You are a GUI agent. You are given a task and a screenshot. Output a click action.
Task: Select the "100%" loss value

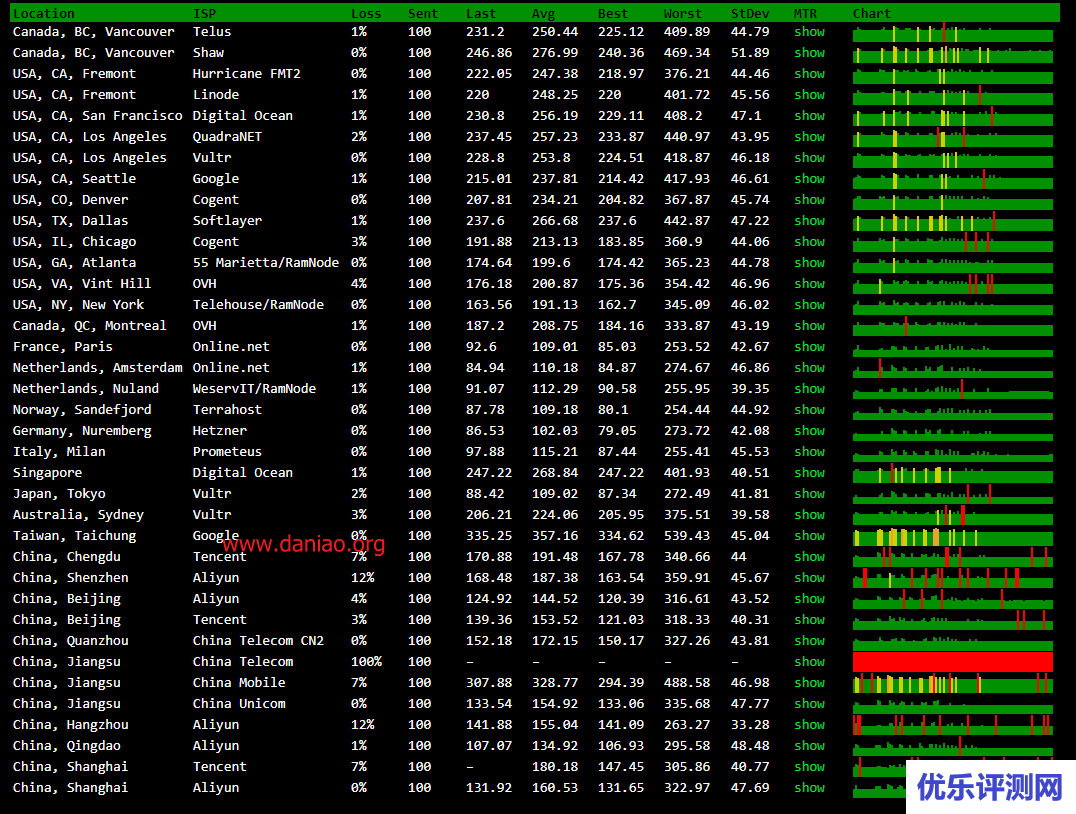366,662
